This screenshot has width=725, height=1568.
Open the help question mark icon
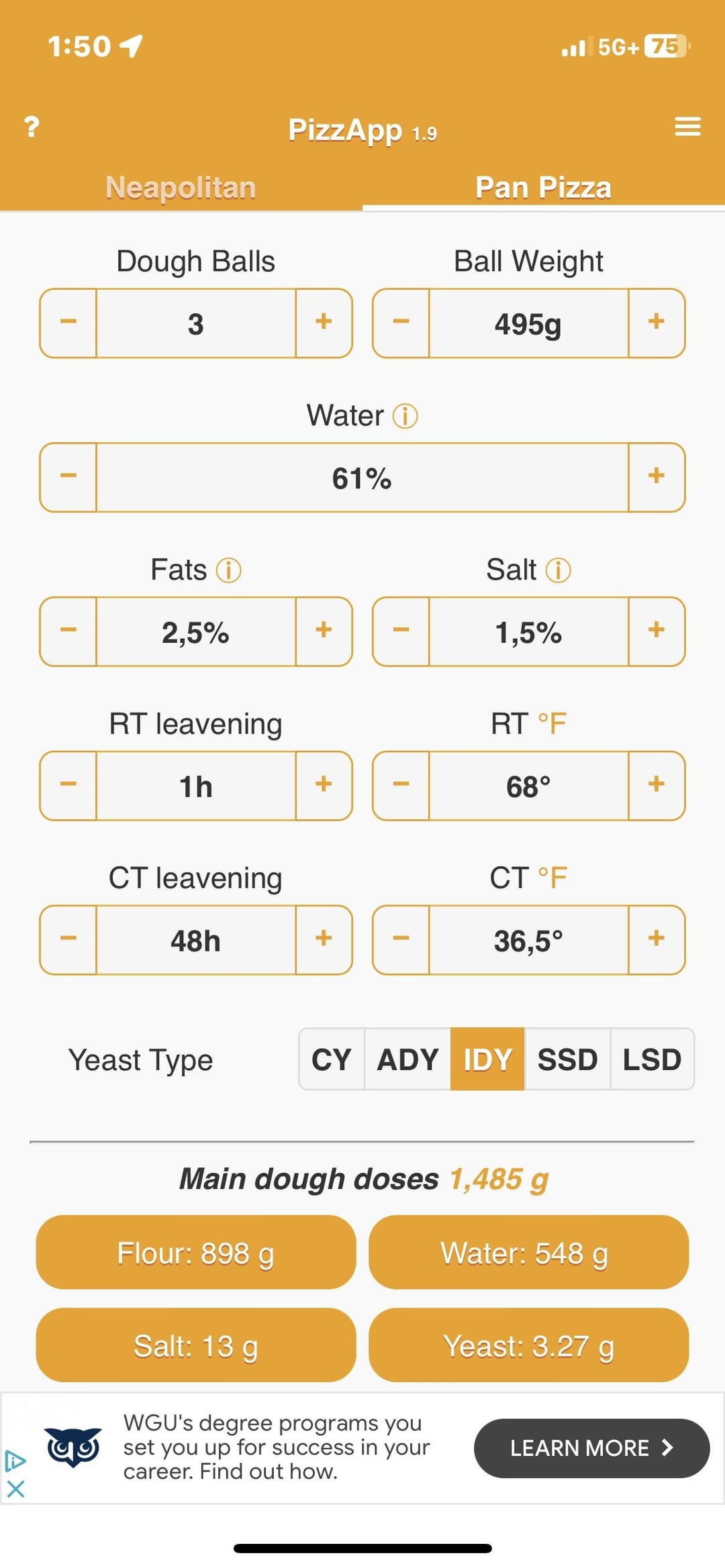click(x=31, y=126)
